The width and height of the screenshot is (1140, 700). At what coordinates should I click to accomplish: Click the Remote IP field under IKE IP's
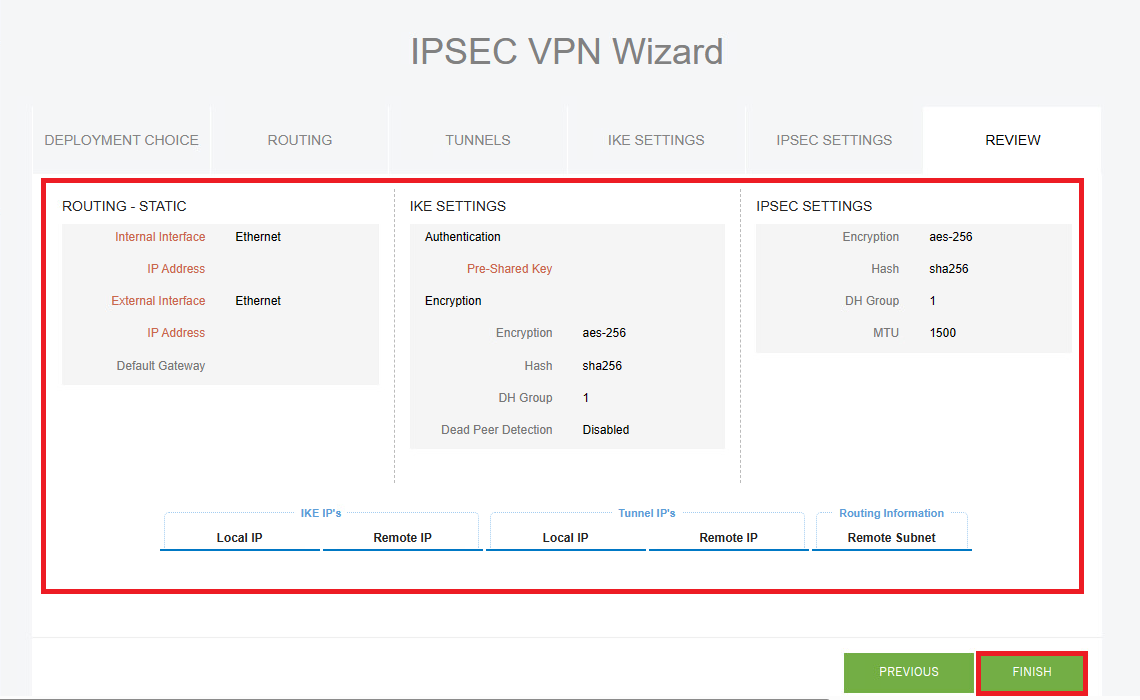tap(401, 537)
